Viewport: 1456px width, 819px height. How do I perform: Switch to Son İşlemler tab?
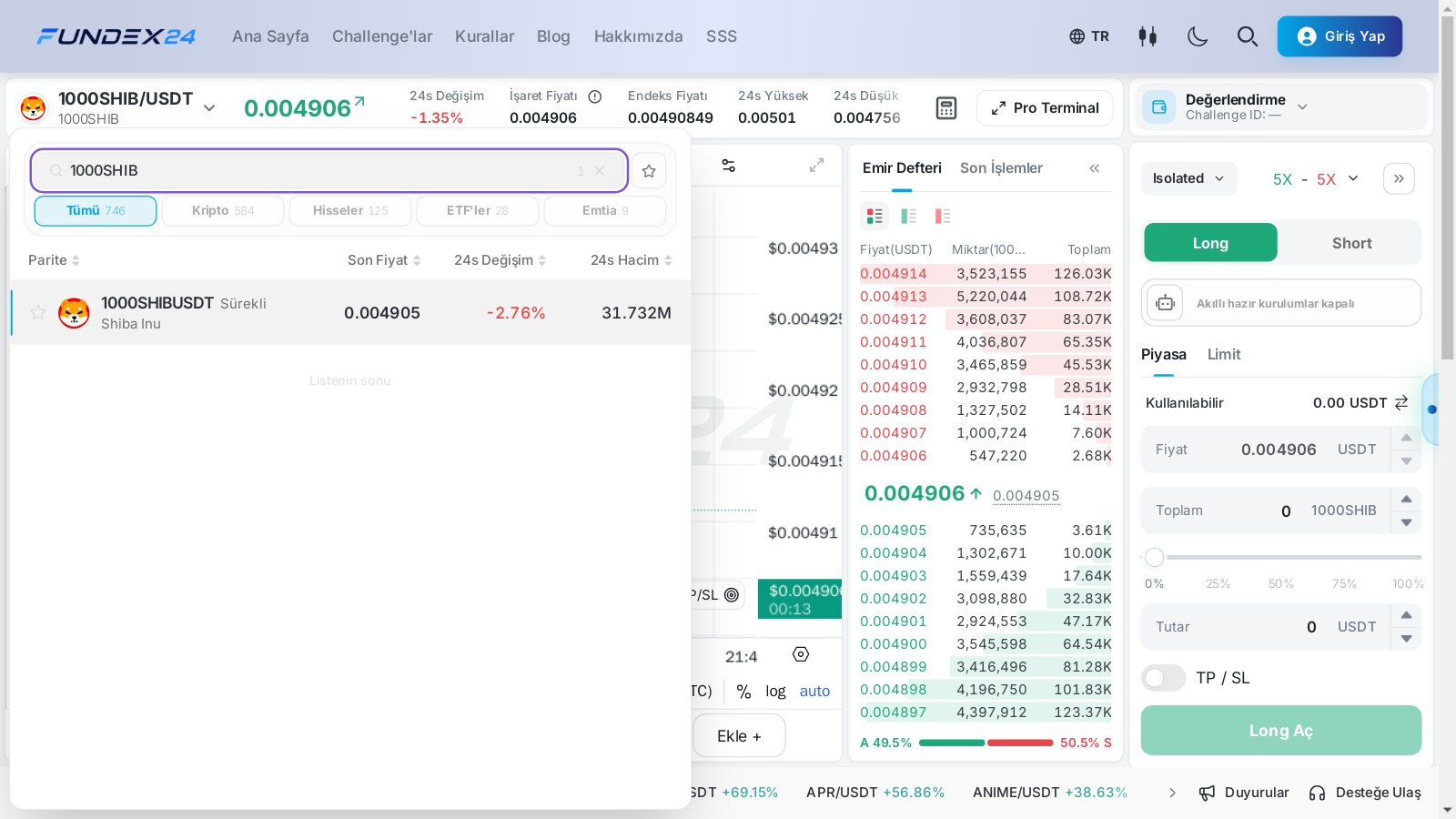pyautogui.click(x=1001, y=168)
